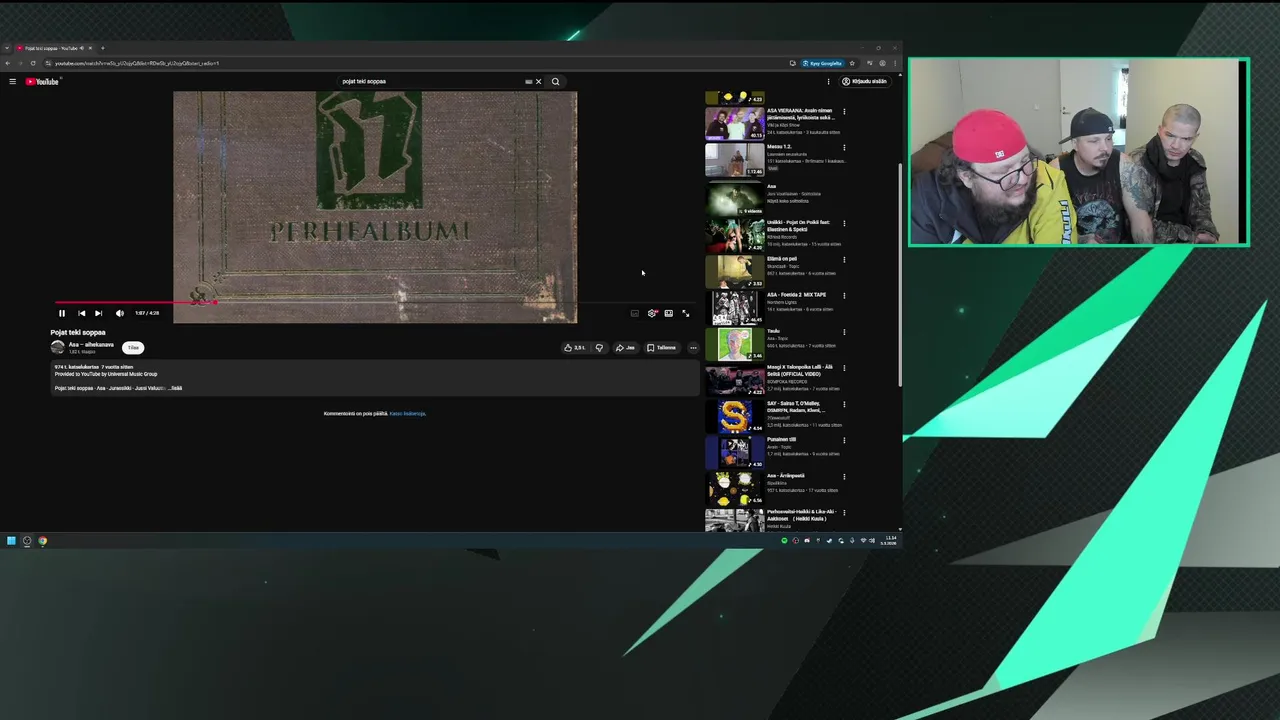Open the Chrome profile icon

882,63
